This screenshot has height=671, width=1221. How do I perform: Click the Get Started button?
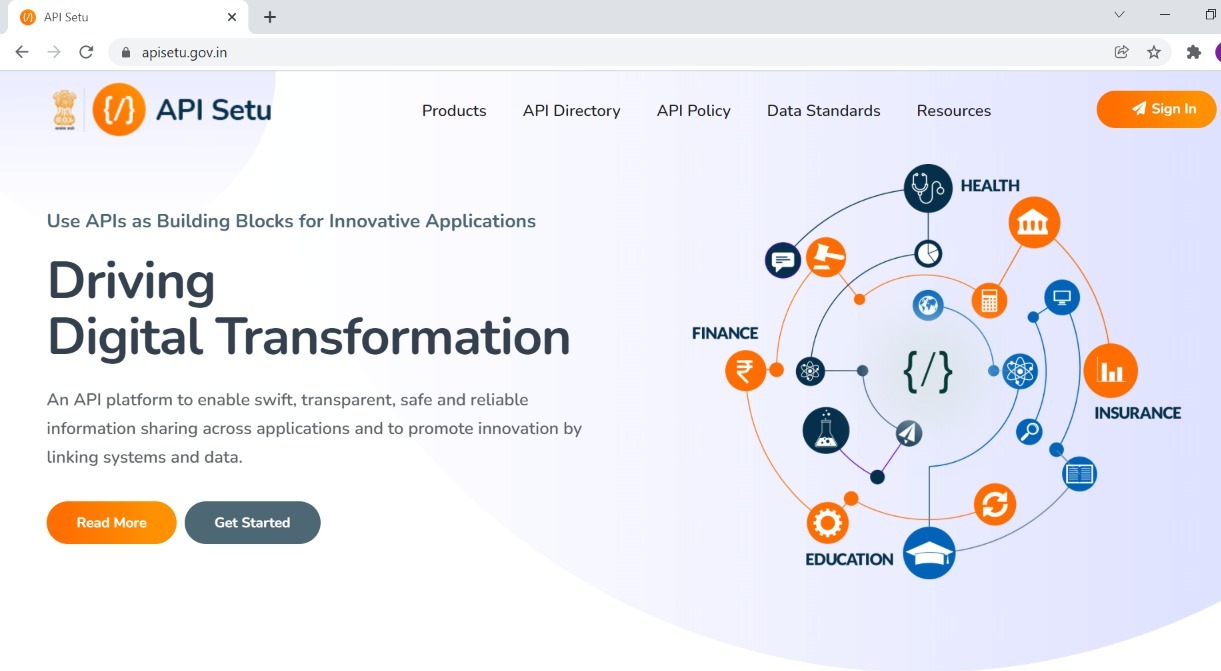click(252, 522)
